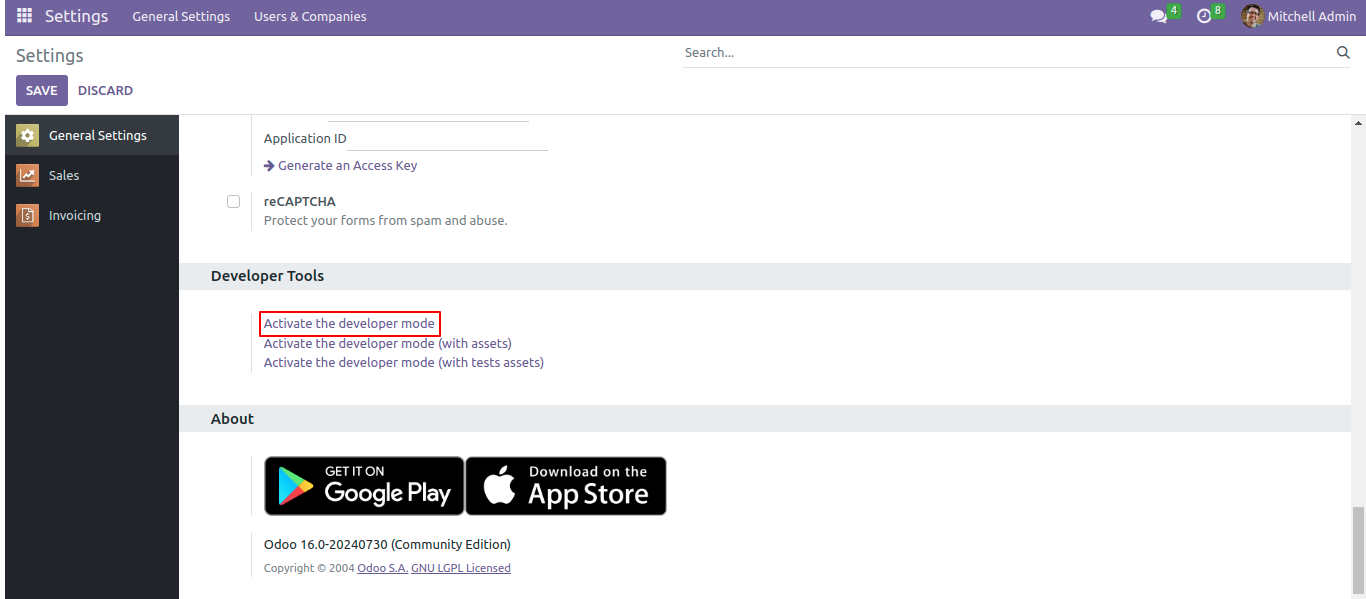Click the Settings app title
The image size is (1366, 599).
point(76,17)
